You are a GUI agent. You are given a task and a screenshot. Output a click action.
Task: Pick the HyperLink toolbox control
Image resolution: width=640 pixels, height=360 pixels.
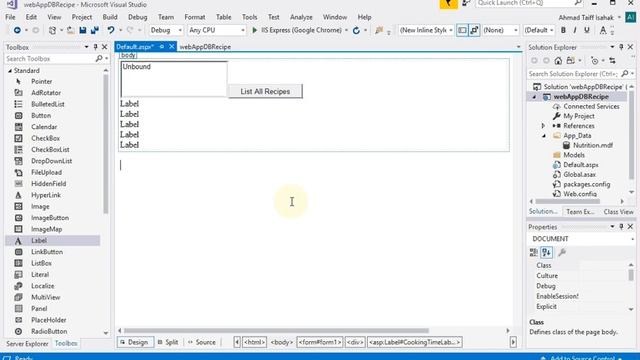[46, 195]
